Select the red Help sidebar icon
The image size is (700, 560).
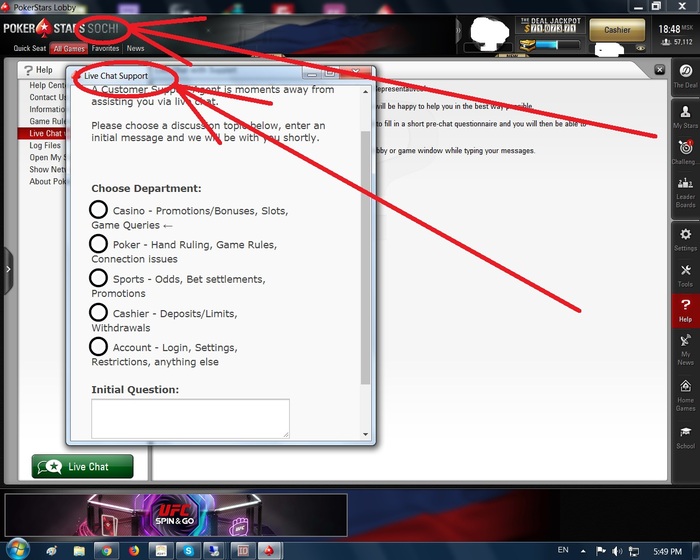point(685,311)
